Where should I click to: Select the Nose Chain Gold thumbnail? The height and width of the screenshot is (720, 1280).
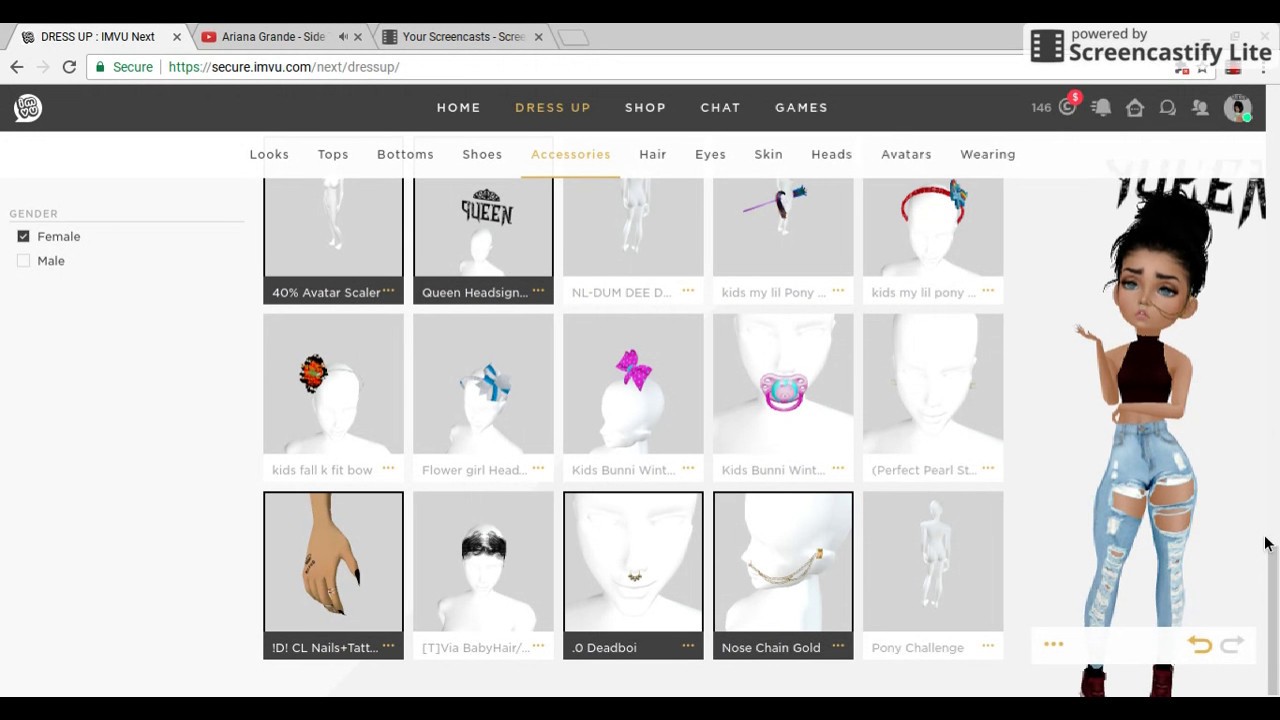(783, 562)
